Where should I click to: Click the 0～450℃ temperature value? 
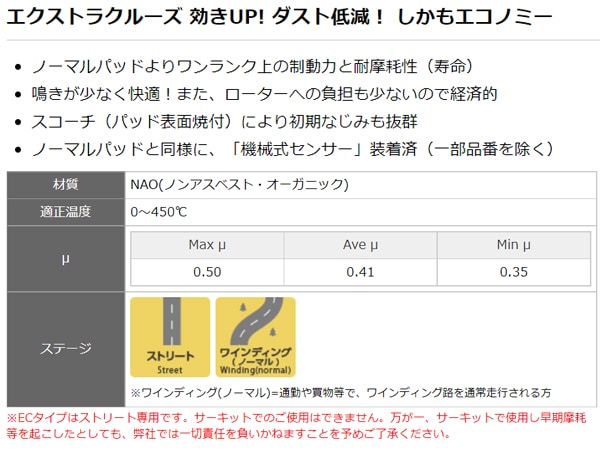tap(159, 211)
